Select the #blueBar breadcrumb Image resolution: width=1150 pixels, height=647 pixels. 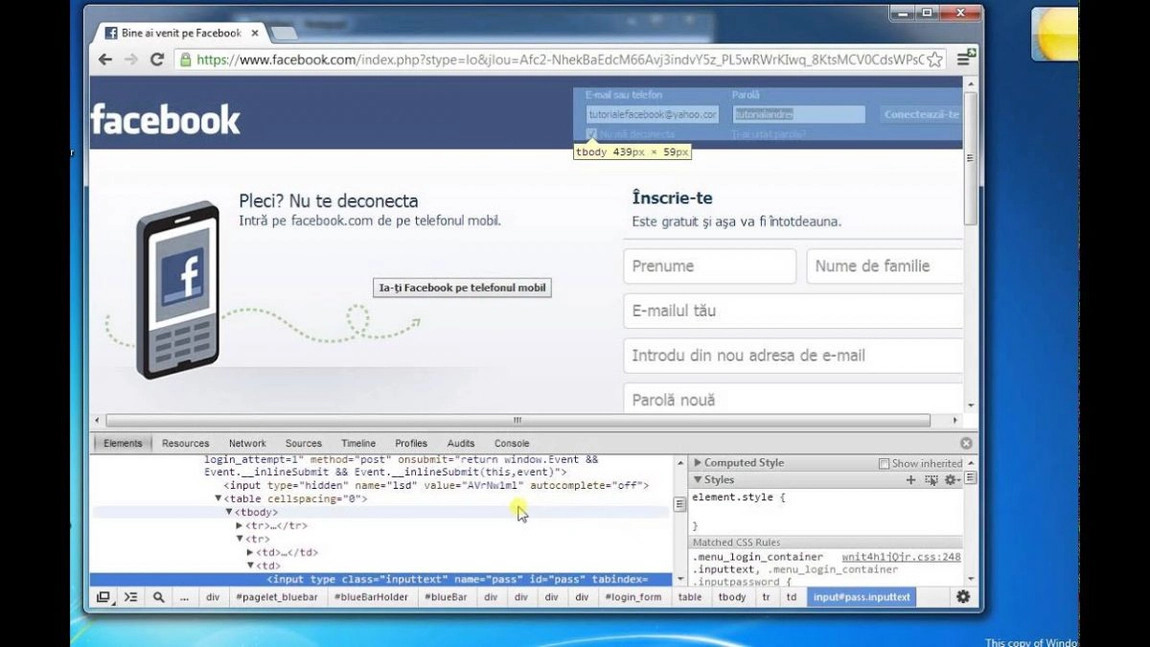pos(446,597)
